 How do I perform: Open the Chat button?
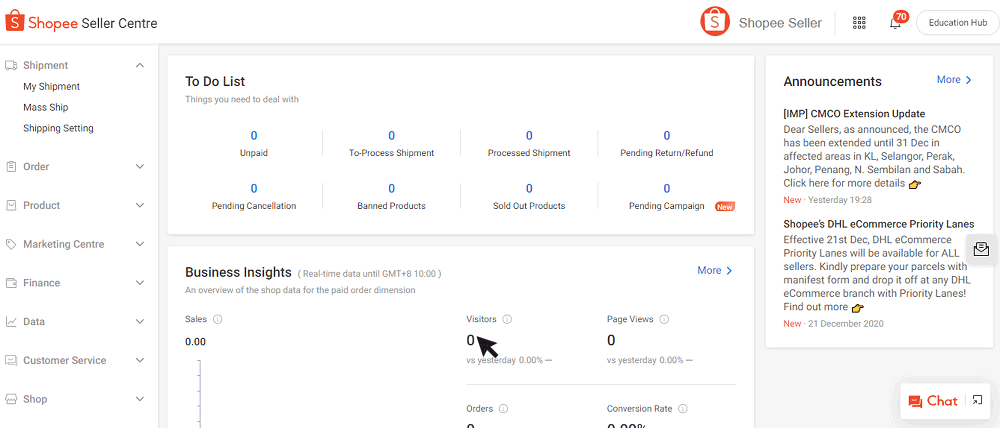click(x=933, y=401)
